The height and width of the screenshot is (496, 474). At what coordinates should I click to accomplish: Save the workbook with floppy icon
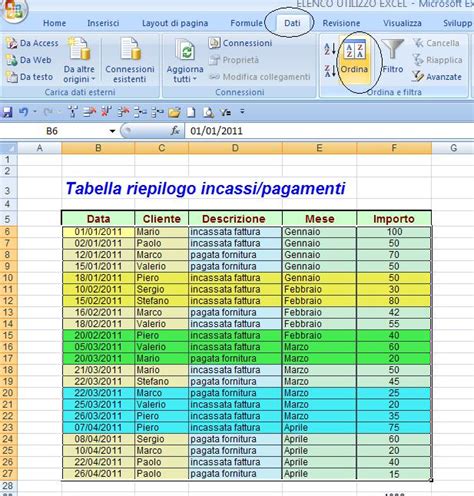[x=7, y=112]
